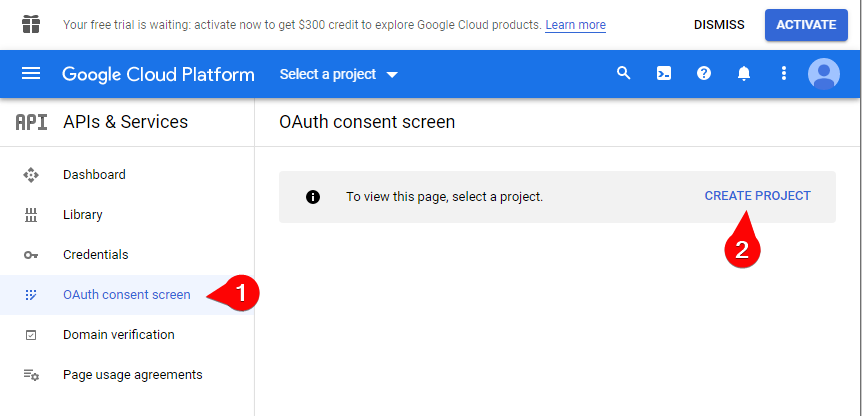This screenshot has height=416, width=862.
Task: Dismiss the free trial banner
Action: (719, 25)
